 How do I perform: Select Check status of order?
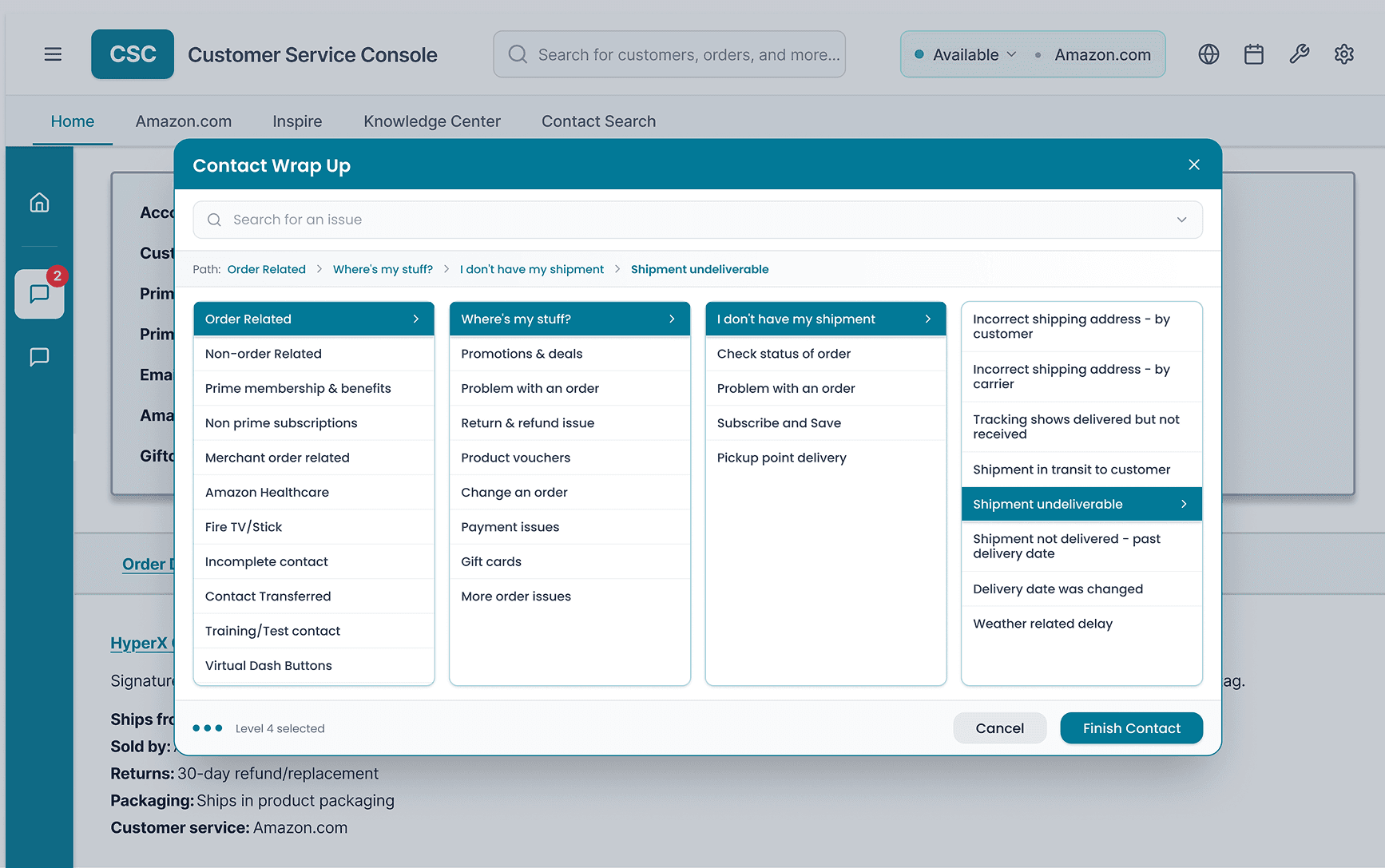[x=826, y=354]
